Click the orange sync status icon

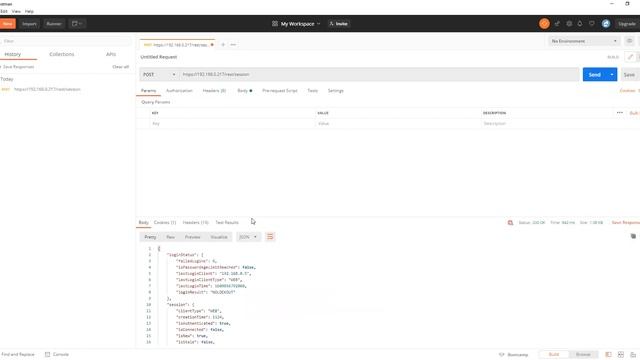pyautogui.click(x=544, y=24)
